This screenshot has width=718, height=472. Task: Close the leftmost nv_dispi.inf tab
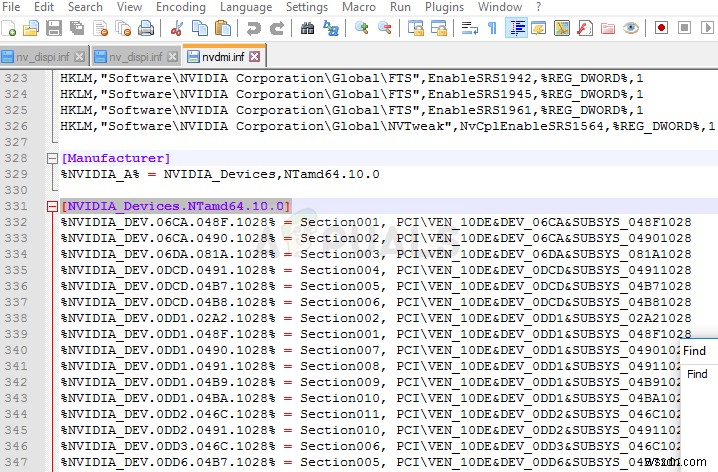[79, 57]
